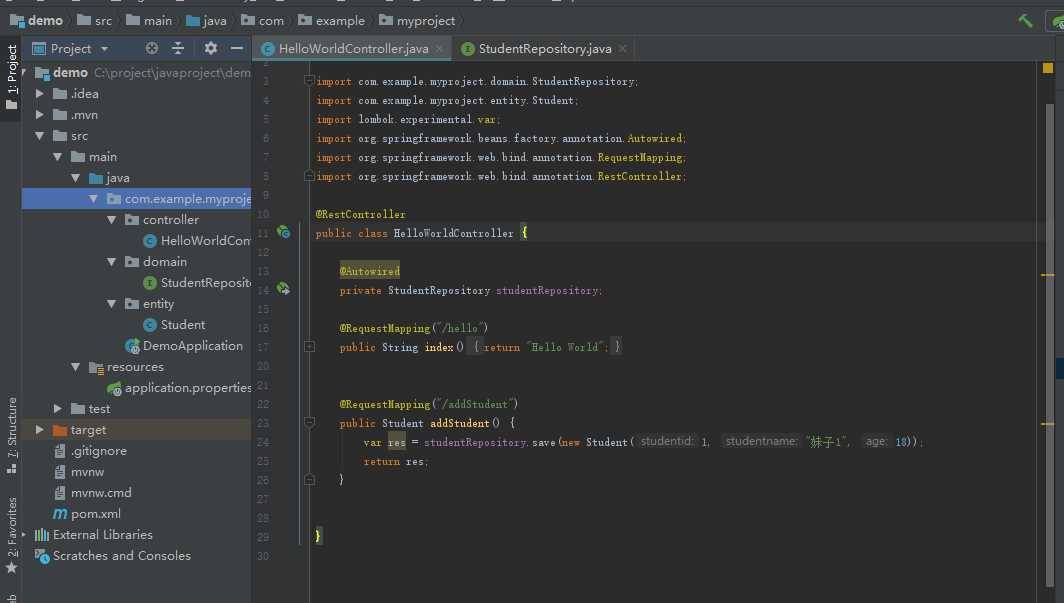Click the myproject breadcrumb in navigation bar
The width and height of the screenshot is (1064, 603).
417,21
